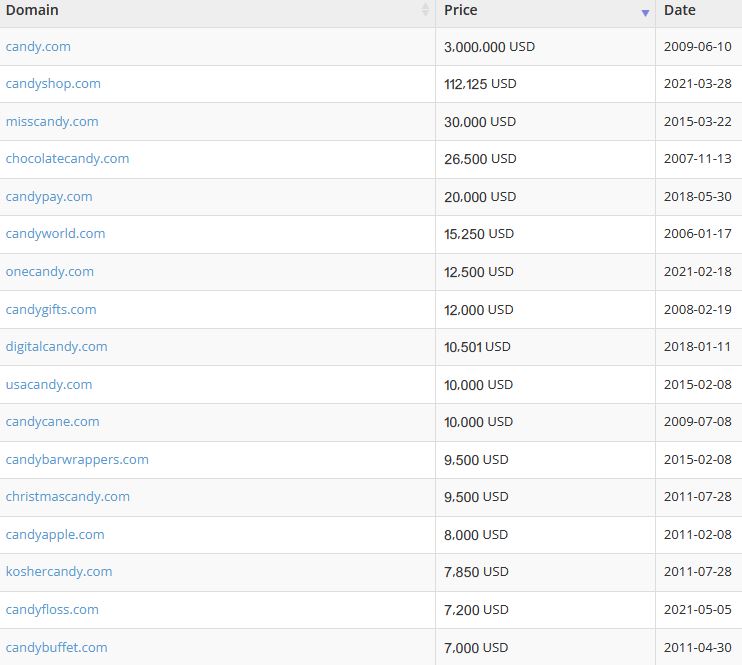Go to the candybuffet.com link

click(56, 647)
